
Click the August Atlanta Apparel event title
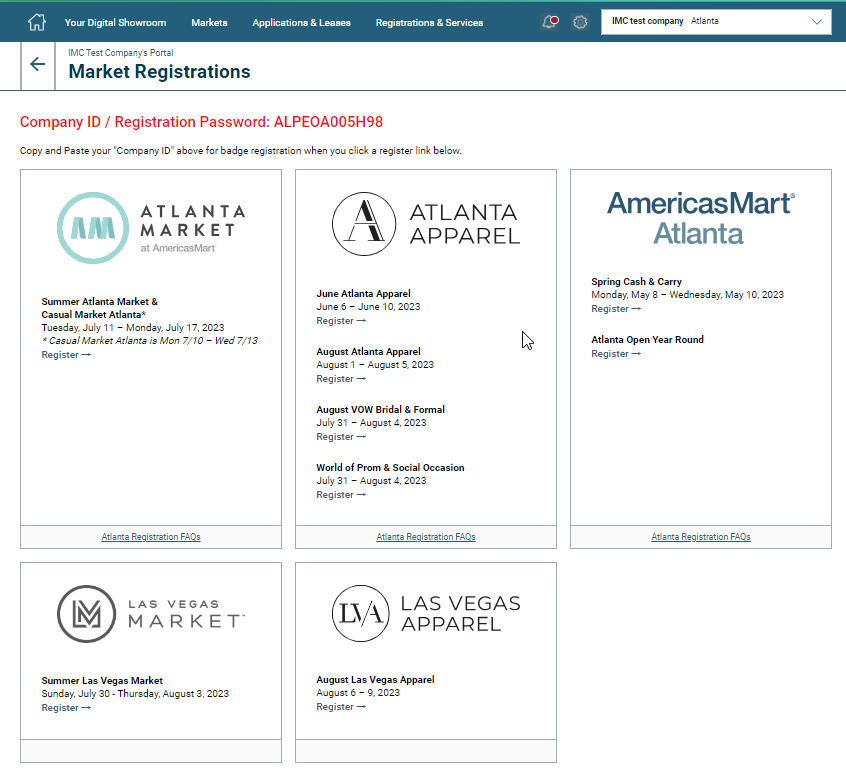[369, 351]
